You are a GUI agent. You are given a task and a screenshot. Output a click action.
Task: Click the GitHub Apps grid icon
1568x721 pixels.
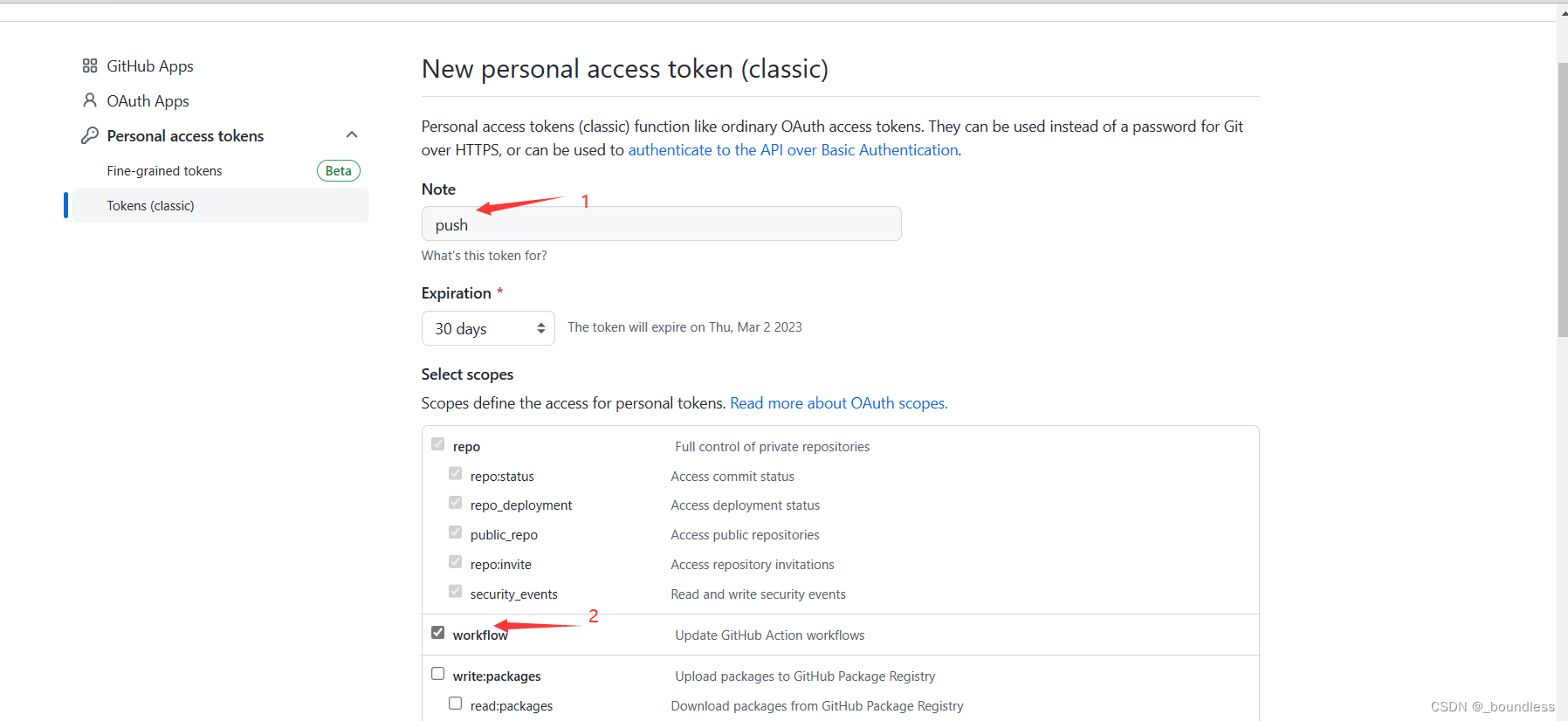point(89,65)
